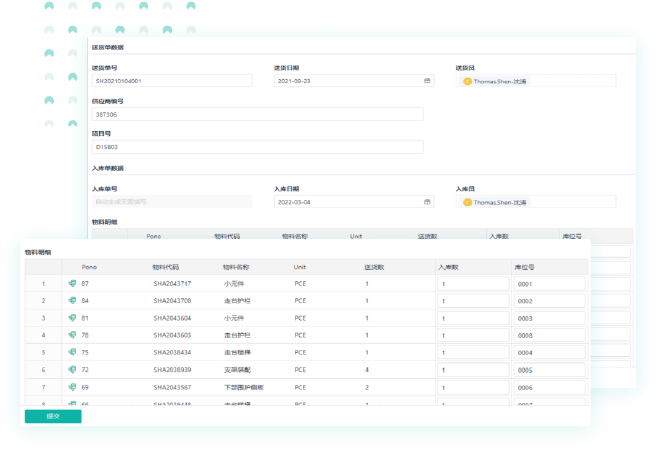Click Pono value 72
The image size is (657, 451).
click(85, 369)
